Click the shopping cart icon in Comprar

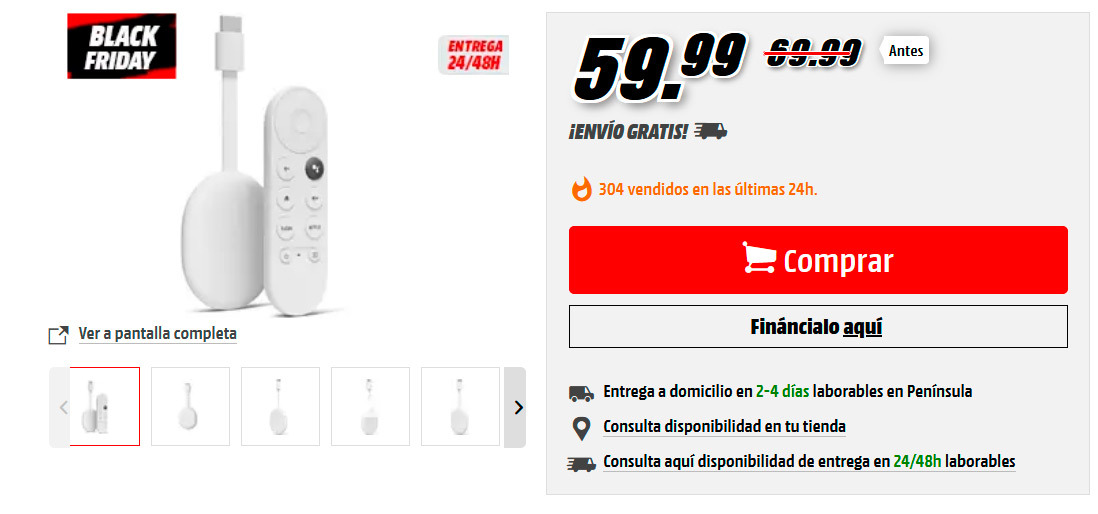click(759, 258)
